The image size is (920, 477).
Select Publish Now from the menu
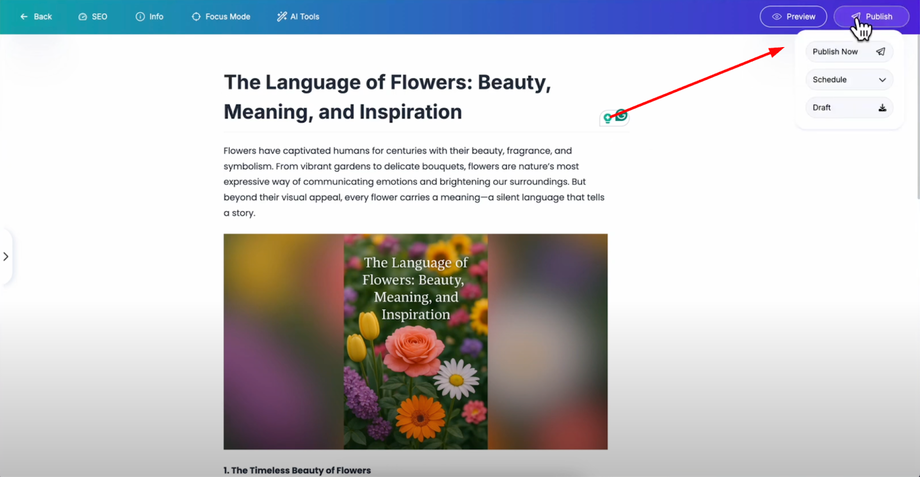(836, 52)
